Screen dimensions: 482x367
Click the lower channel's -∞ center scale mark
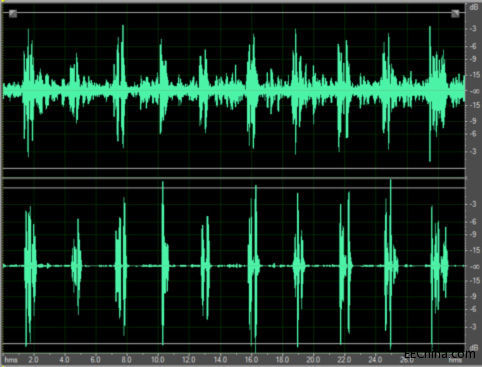pyautogui.click(x=473, y=267)
